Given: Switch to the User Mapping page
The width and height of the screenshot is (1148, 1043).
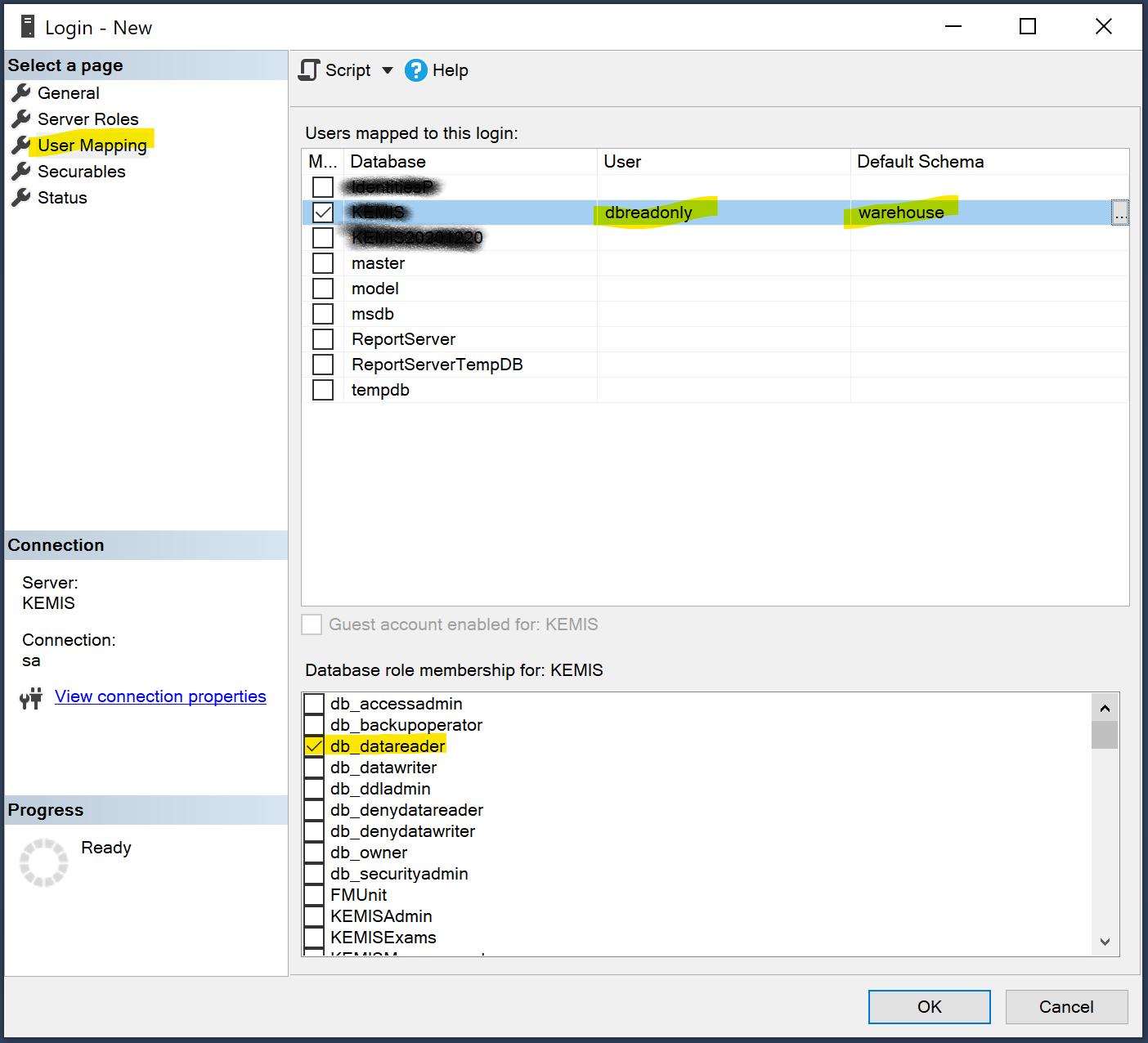Looking at the screenshot, I should (x=92, y=145).
